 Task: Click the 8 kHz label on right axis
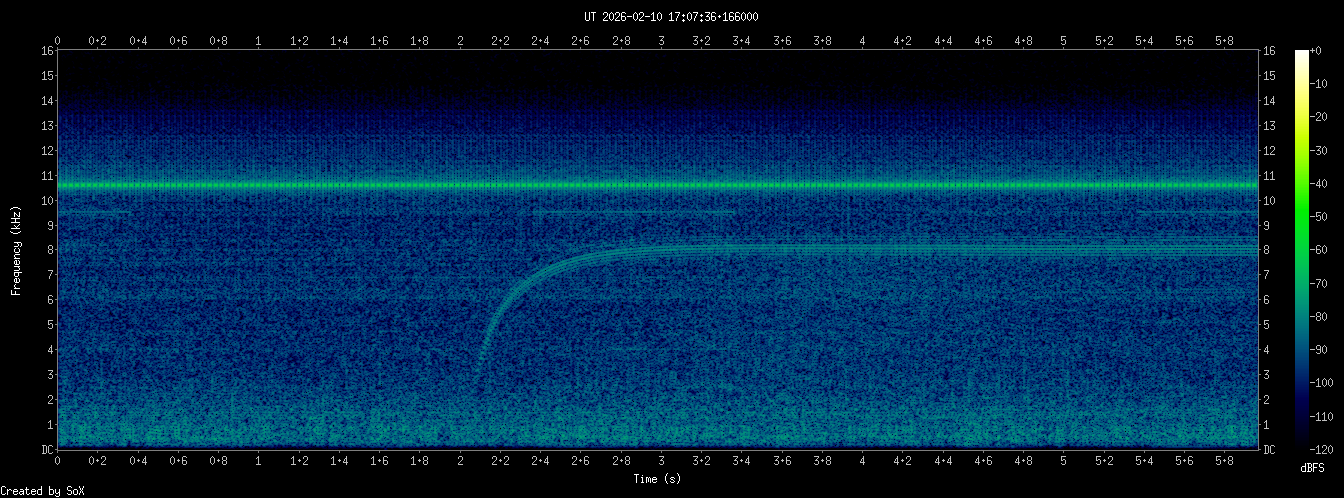click(1267, 250)
